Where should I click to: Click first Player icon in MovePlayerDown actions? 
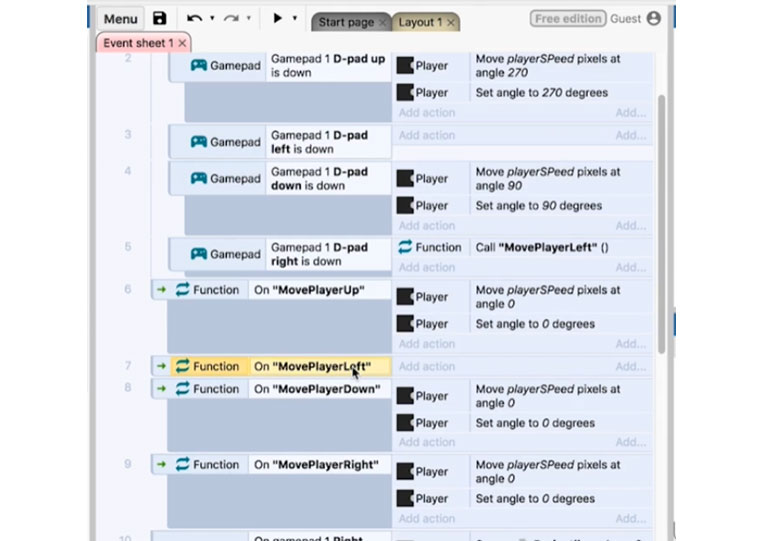click(405, 396)
